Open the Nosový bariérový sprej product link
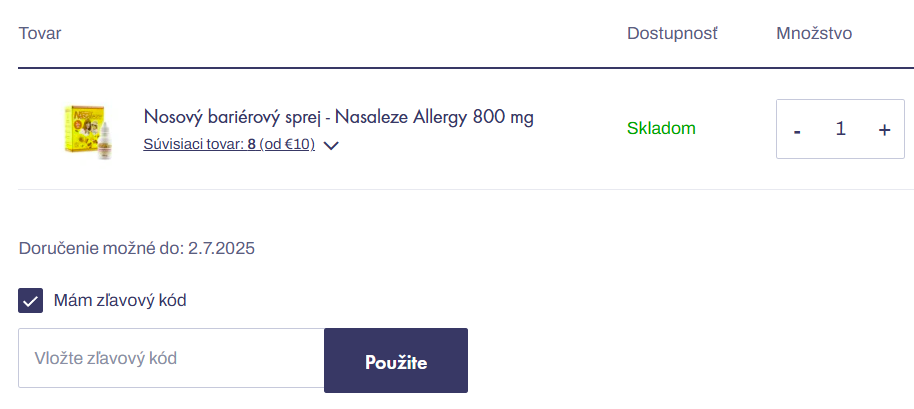The image size is (914, 409). point(338,117)
